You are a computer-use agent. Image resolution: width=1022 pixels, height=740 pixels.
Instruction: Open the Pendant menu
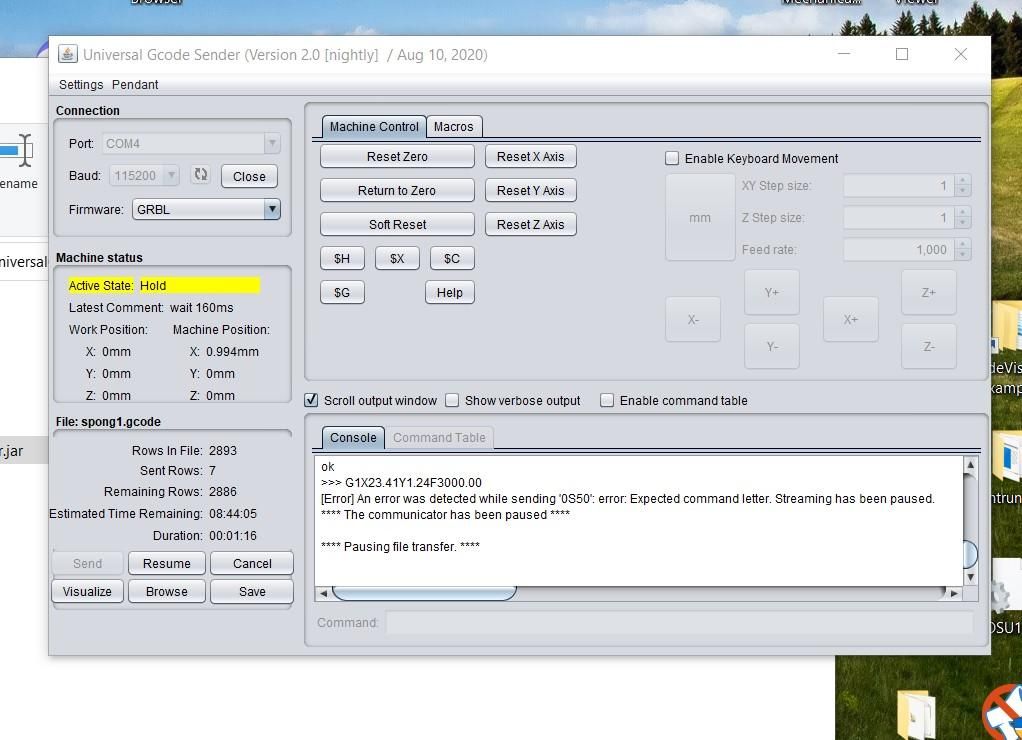pos(135,85)
